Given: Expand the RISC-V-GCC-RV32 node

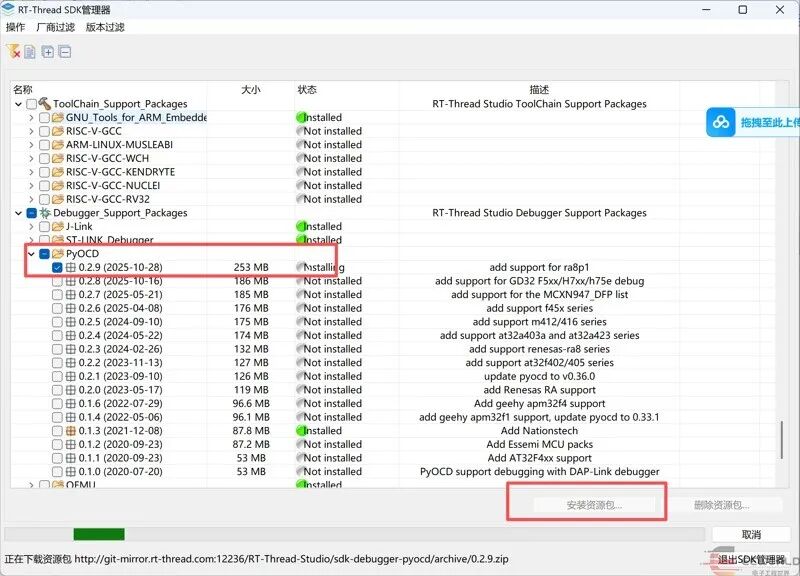Looking at the screenshot, I should click(32, 199).
